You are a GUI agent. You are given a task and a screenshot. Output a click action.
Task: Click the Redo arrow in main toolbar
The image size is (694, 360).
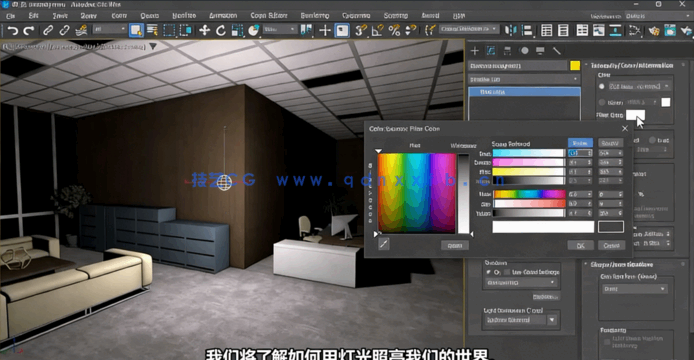[x=29, y=31]
